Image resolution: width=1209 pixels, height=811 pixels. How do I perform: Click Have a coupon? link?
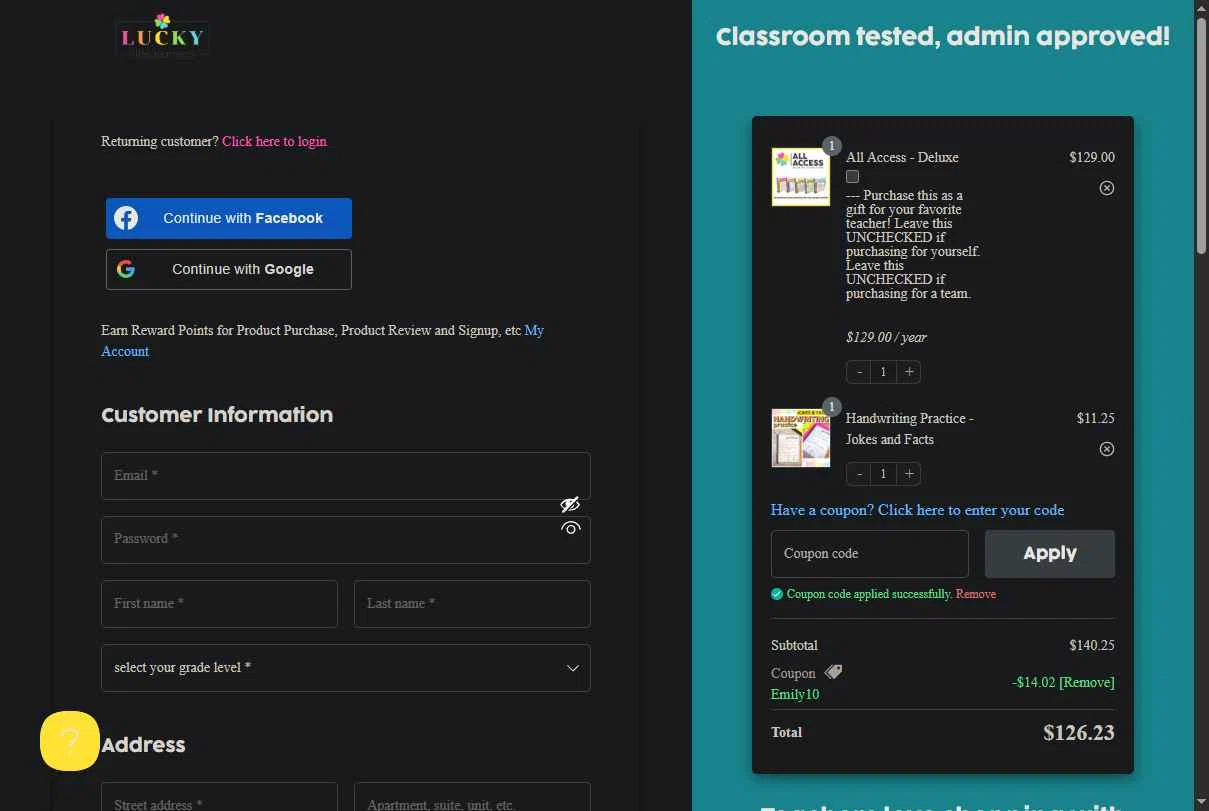tap(917, 510)
